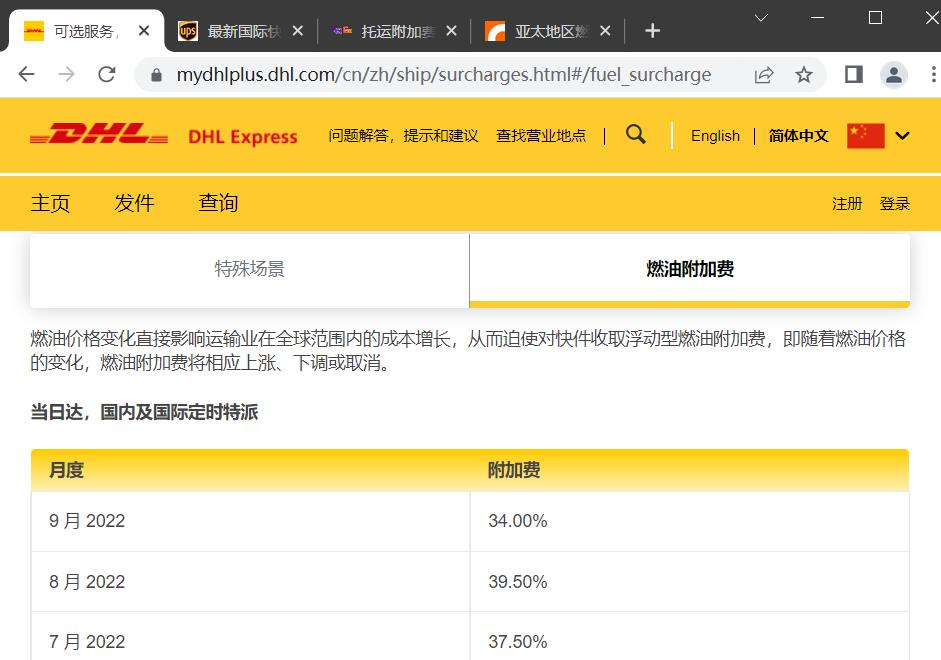
Task: Switch to the 托运附加费 tab
Action: point(394,31)
